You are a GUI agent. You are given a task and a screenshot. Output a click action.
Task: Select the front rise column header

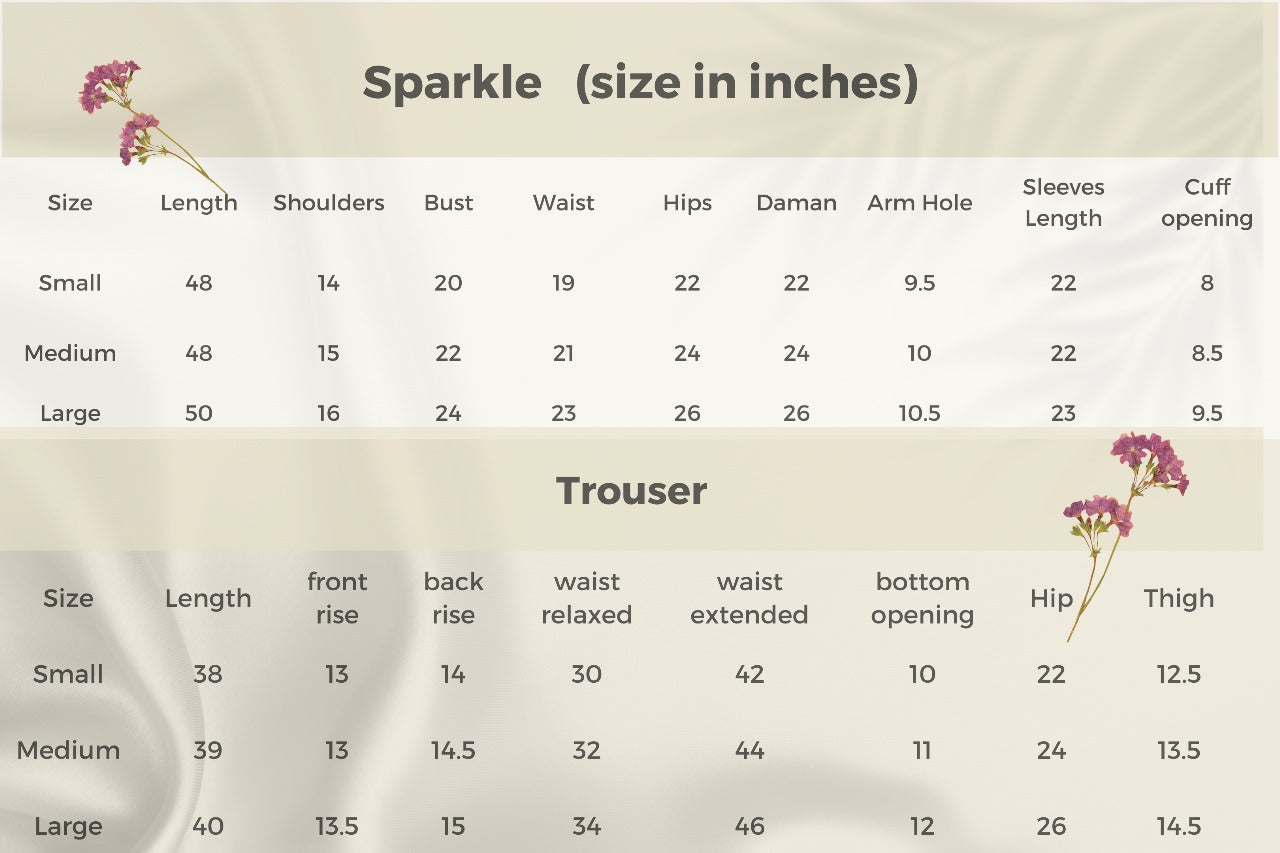(x=337, y=598)
